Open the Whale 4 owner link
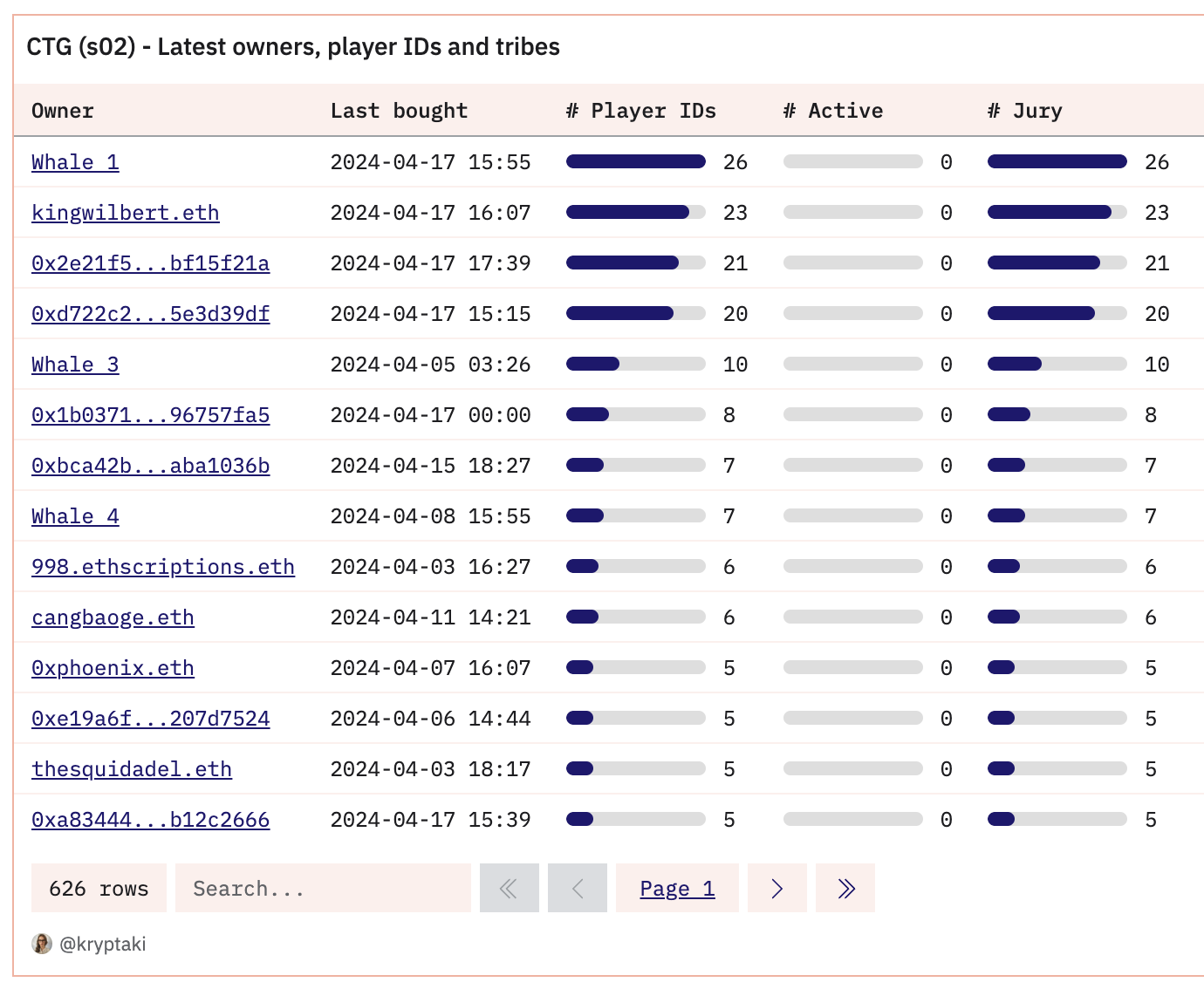 click(75, 516)
